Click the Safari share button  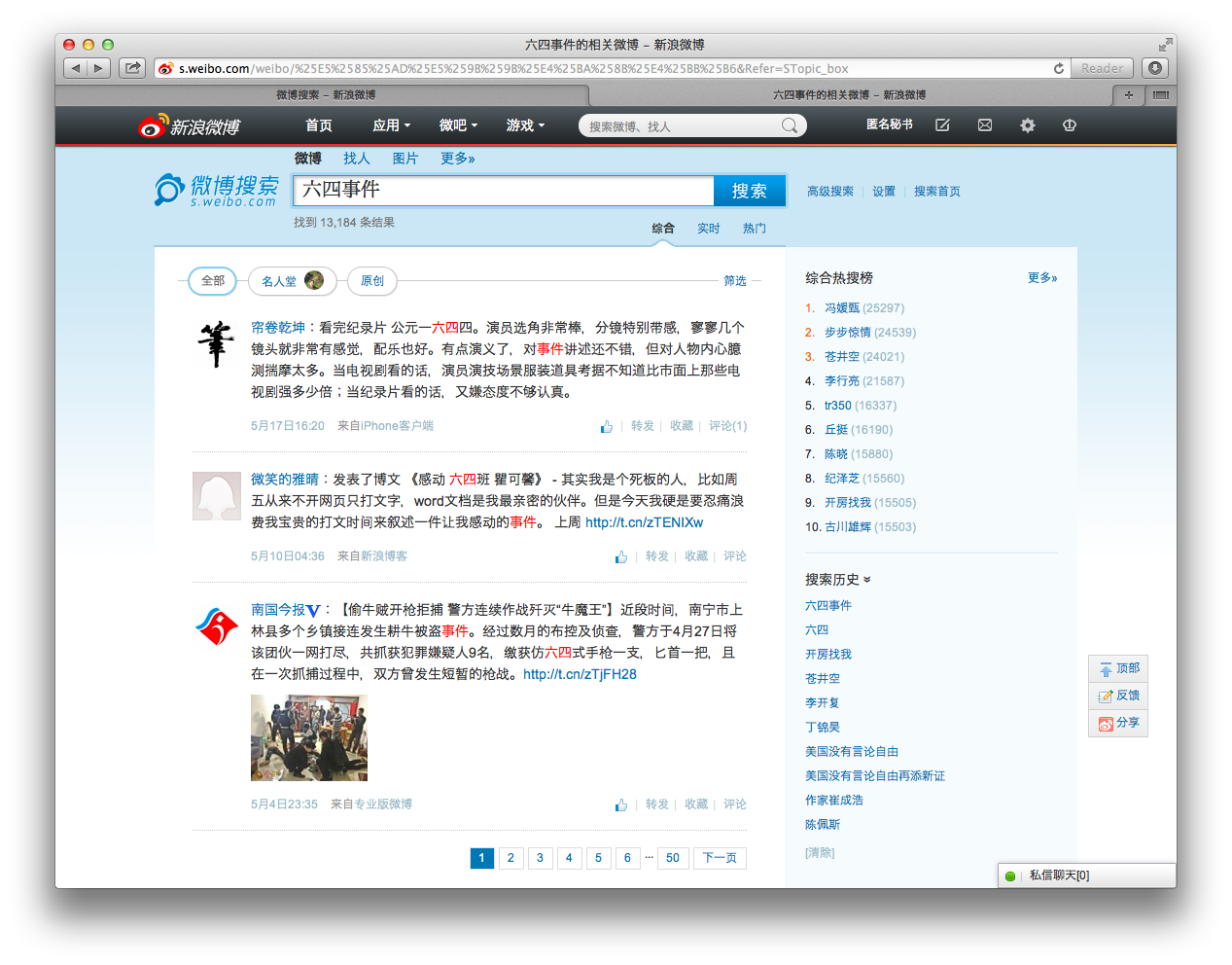point(132,68)
